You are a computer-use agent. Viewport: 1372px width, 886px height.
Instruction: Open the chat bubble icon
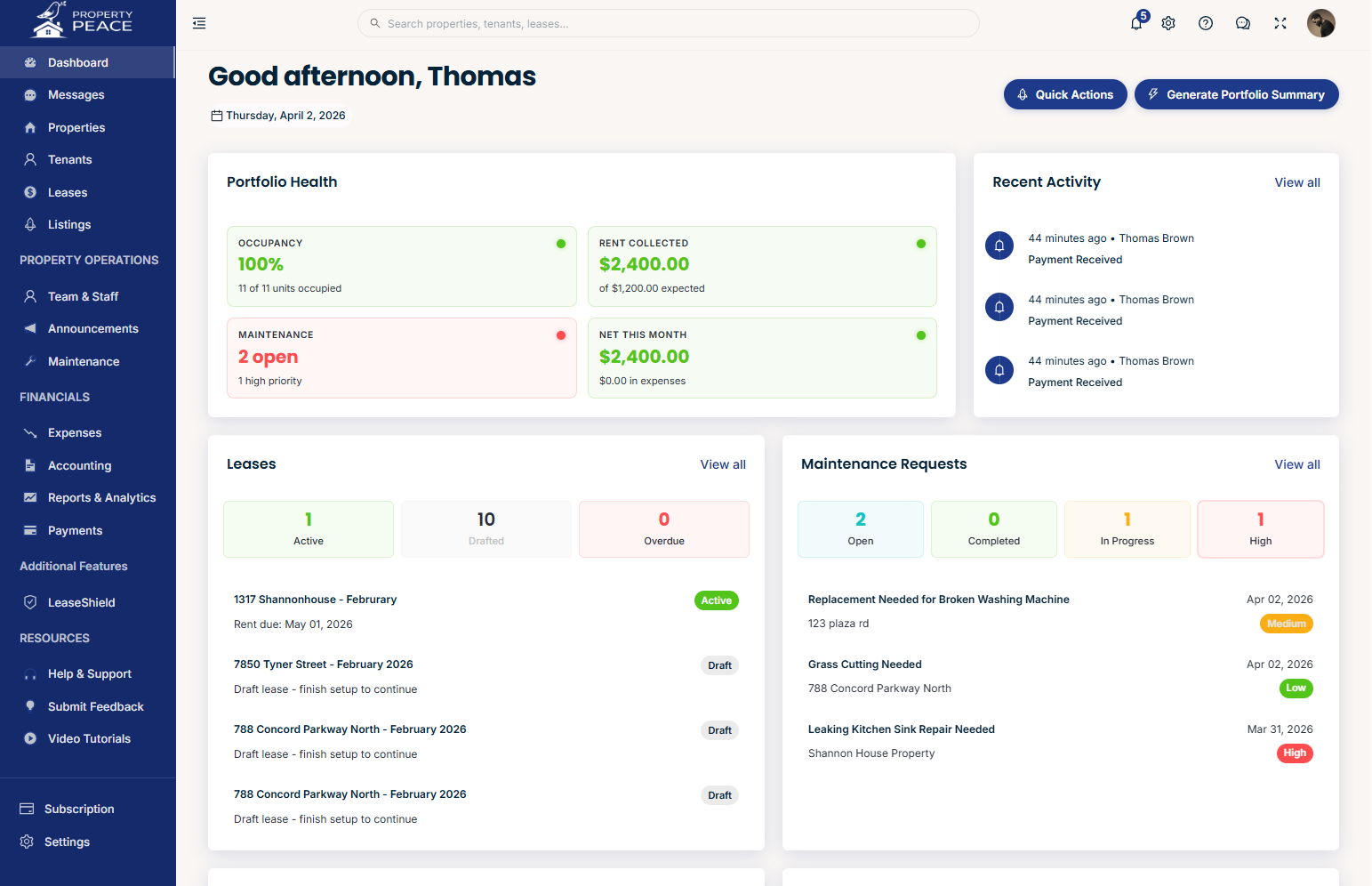1243,23
